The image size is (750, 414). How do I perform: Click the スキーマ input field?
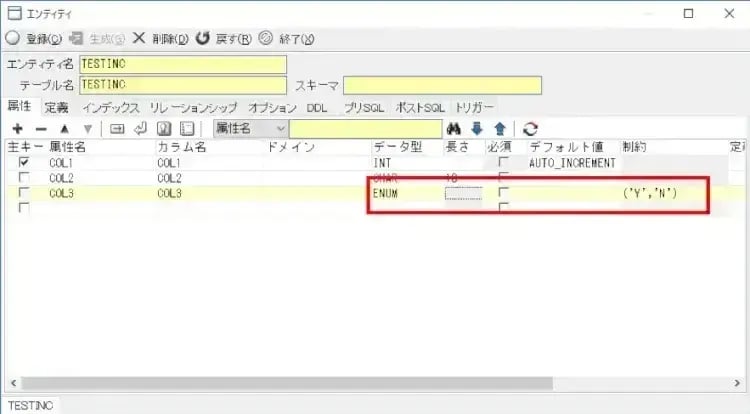(x=442, y=85)
